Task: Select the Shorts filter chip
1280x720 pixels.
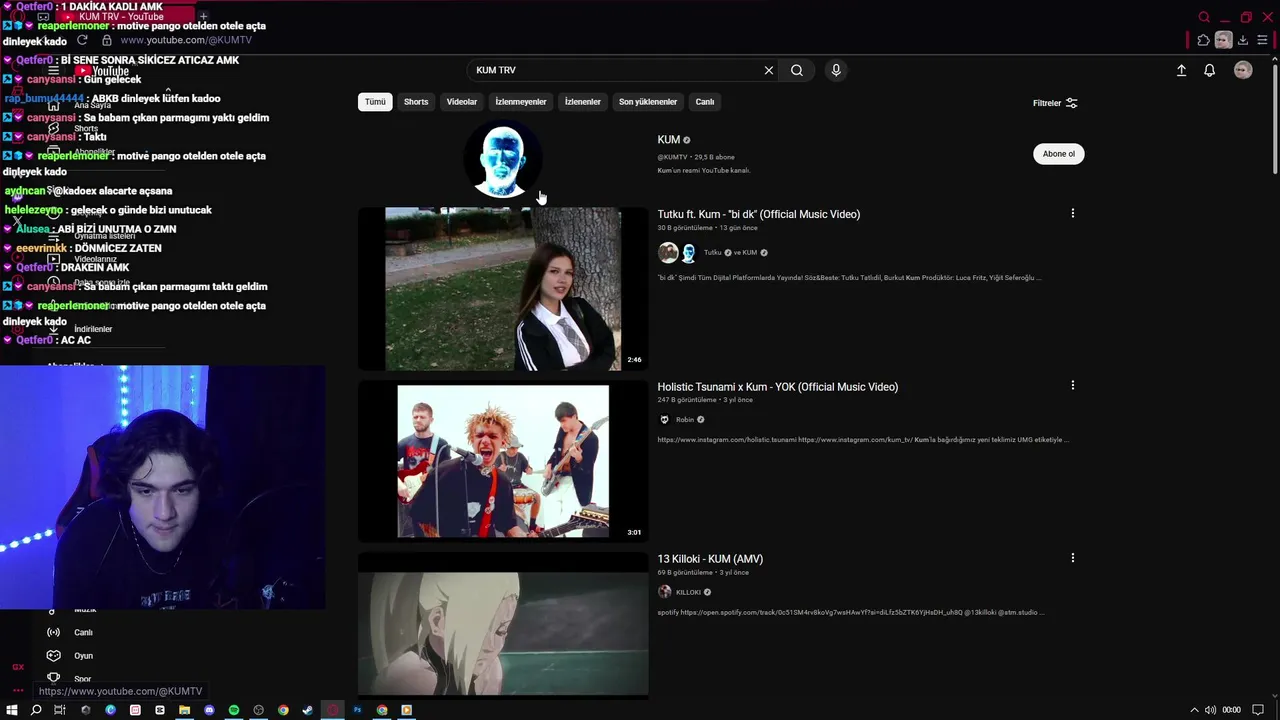Action: point(416,102)
